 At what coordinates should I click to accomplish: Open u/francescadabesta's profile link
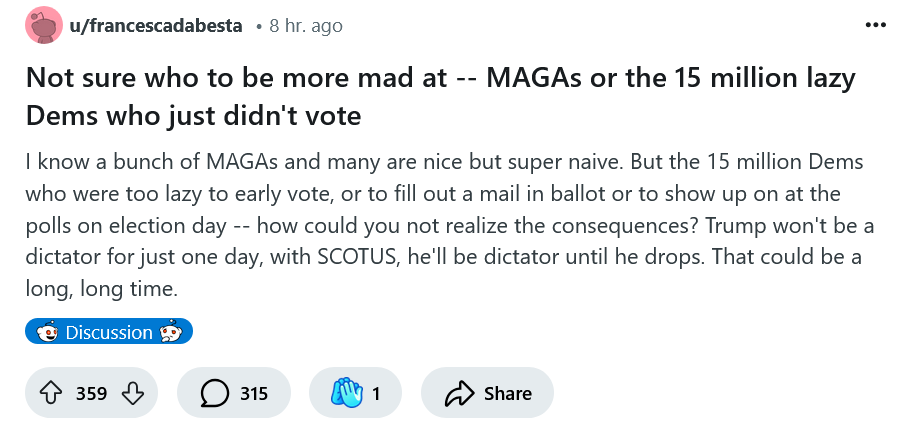coord(155,26)
